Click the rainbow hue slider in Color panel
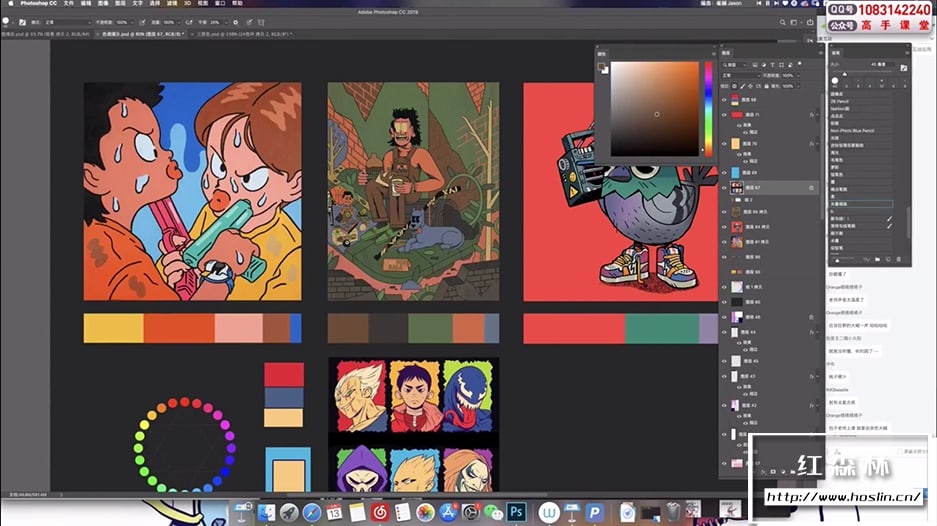This screenshot has height=526, width=937. coord(709,108)
